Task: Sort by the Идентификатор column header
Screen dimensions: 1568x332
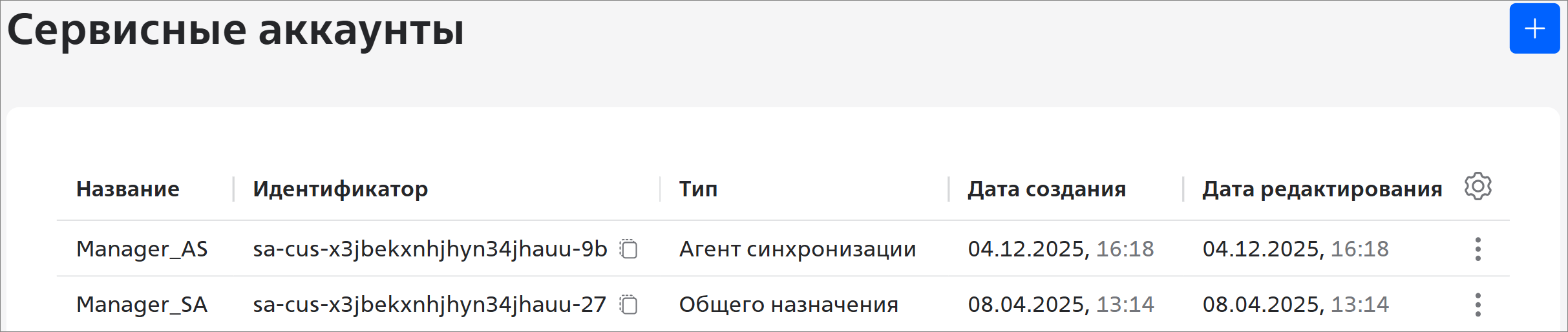Action: coord(340,189)
